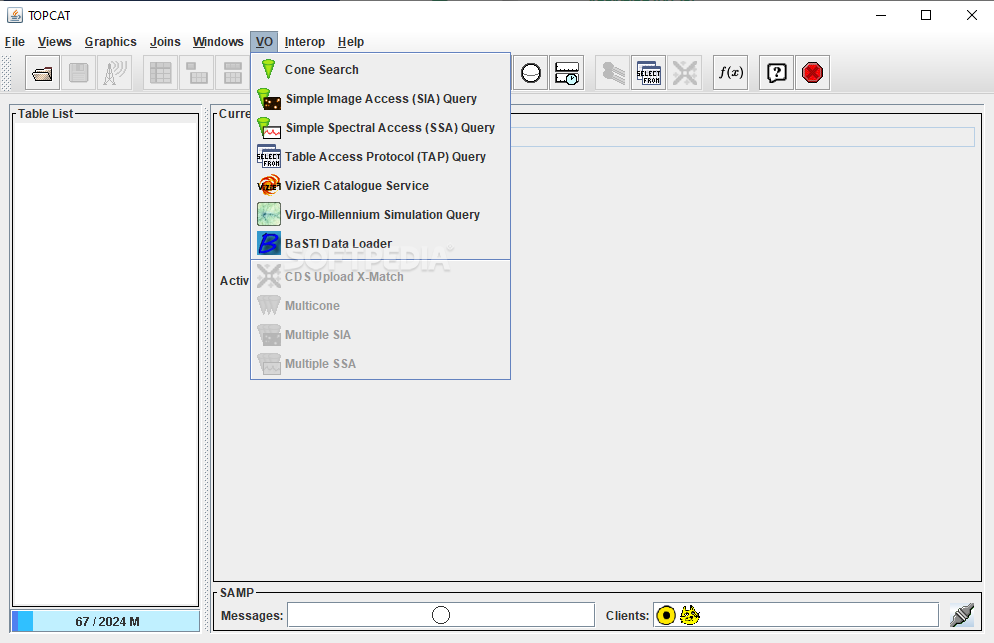Click the open table folder toolbar icon
This screenshot has width=994, height=643.
pos(42,73)
